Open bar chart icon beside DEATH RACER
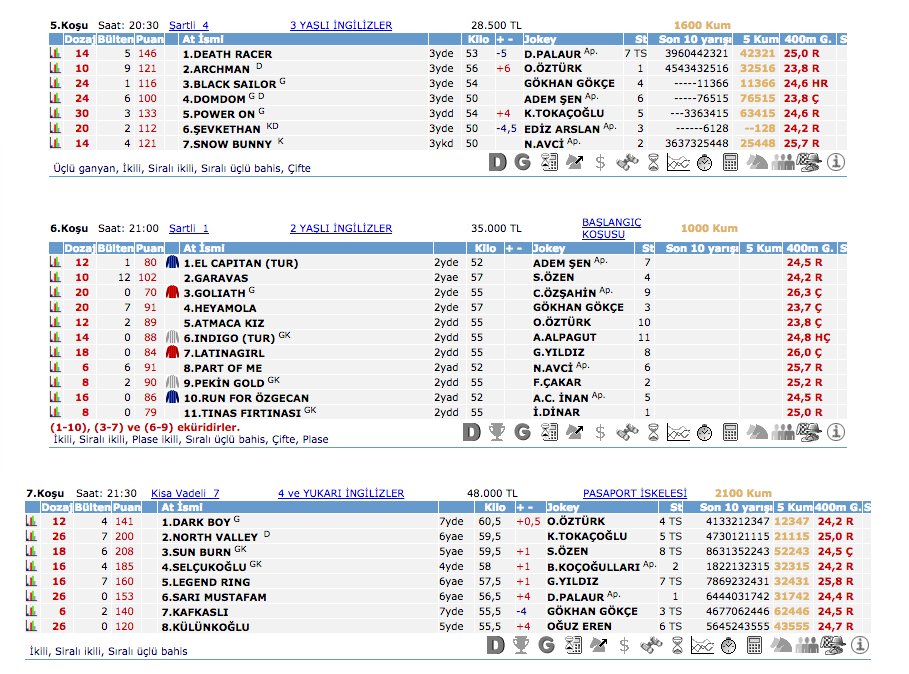The width and height of the screenshot is (909, 674). [x=56, y=54]
